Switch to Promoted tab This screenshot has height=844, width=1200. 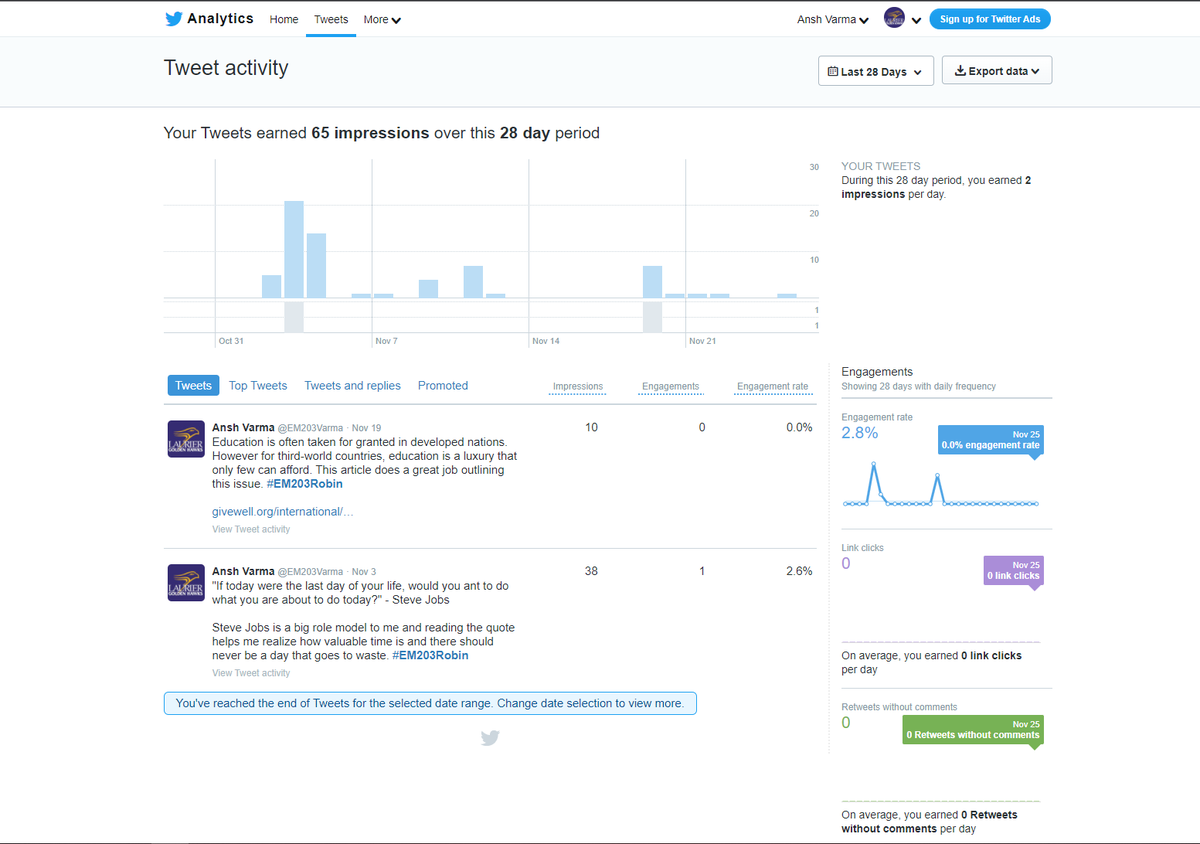tap(443, 385)
